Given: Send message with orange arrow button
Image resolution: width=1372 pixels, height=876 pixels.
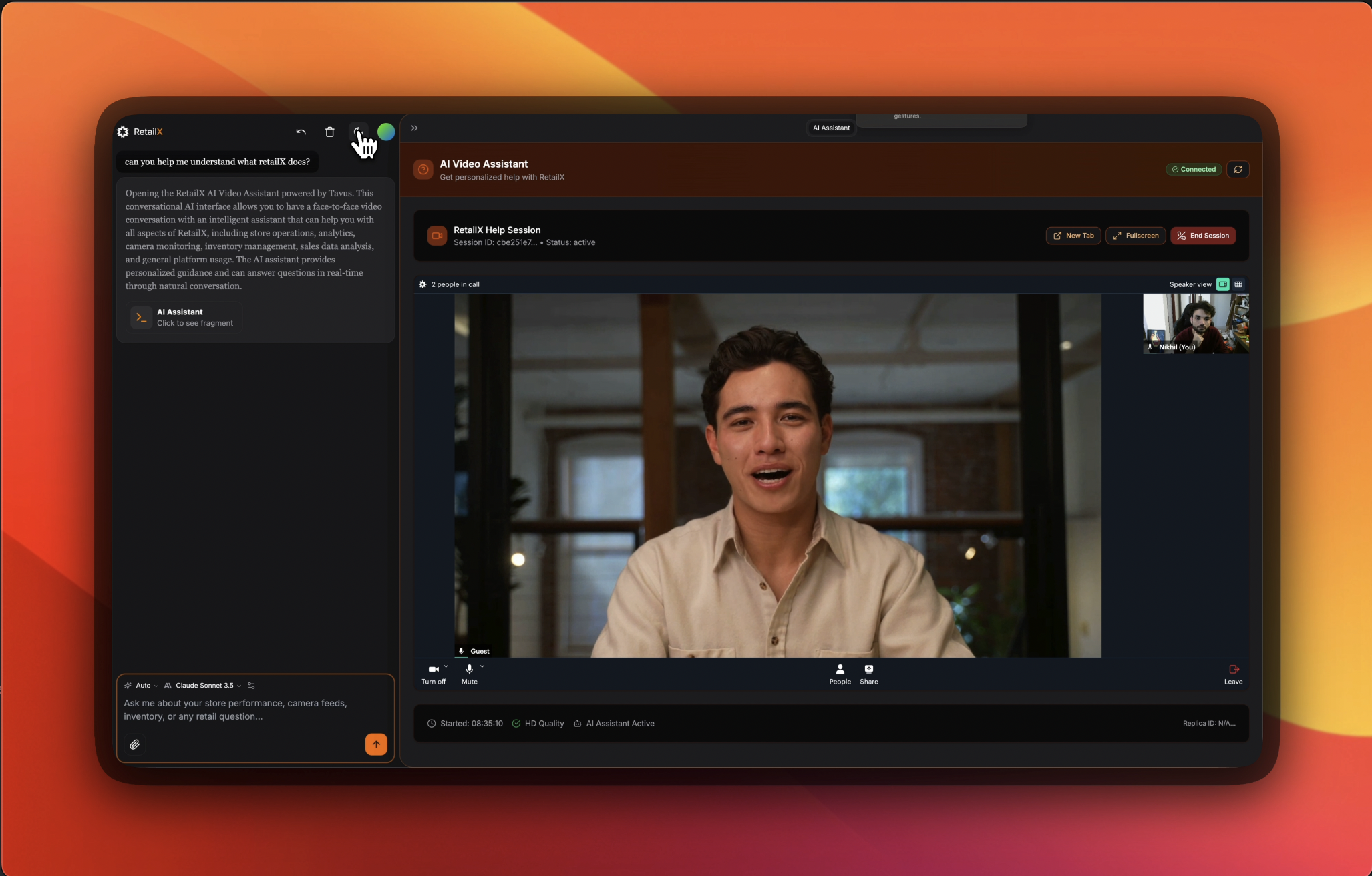Looking at the screenshot, I should [x=376, y=744].
